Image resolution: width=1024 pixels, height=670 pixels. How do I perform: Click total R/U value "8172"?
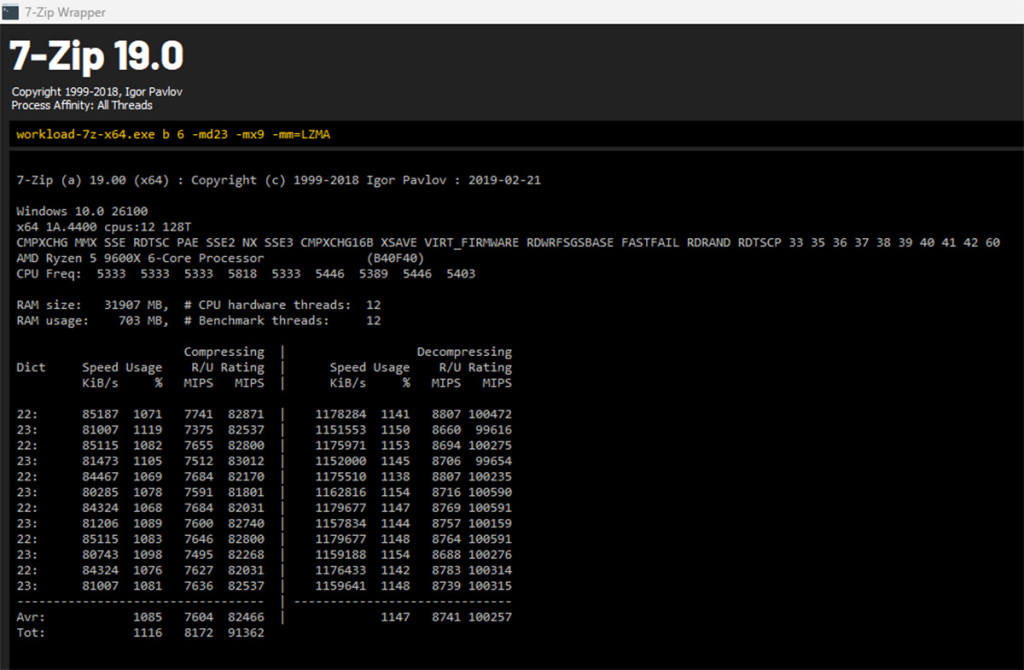click(x=199, y=633)
